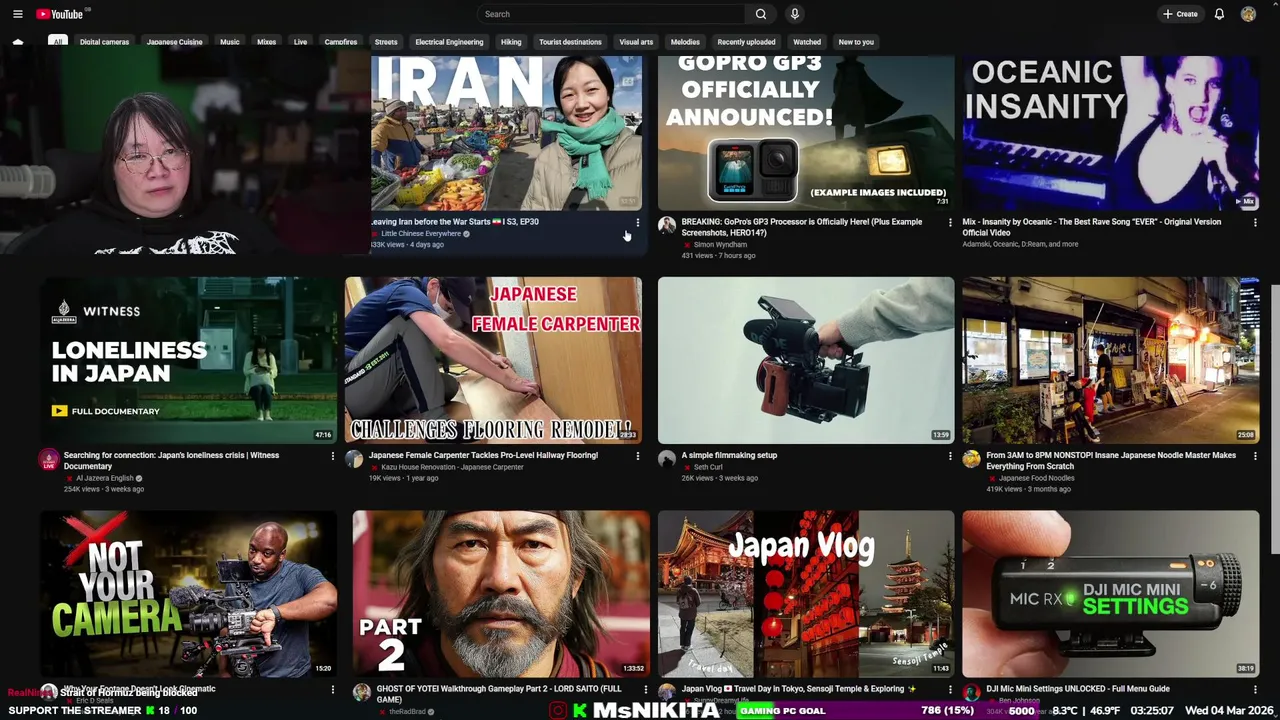1280x720 pixels.
Task: Select the Melodies chip
Action: click(x=685, y=42)
